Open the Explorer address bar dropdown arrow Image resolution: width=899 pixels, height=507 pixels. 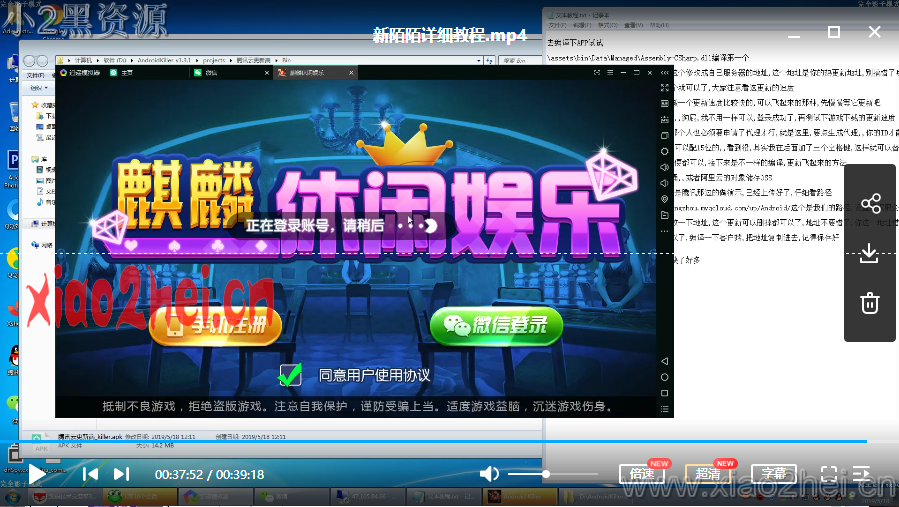pyautogui.click(x=479, y=60)
